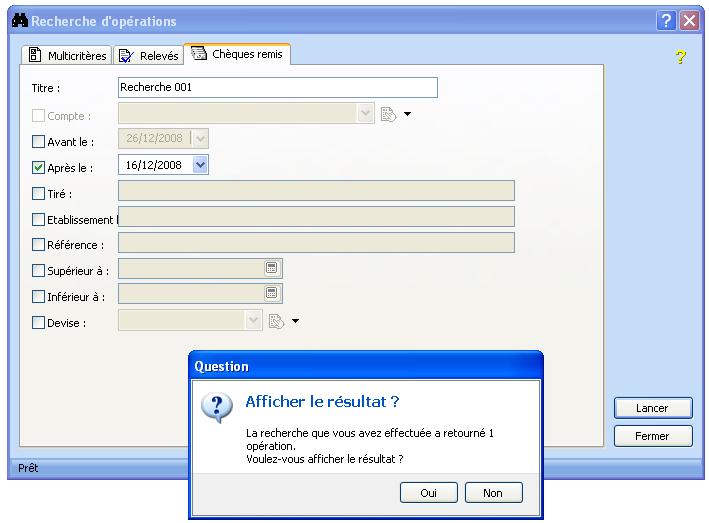This screenshot has height=523, width=709.
Task: Click the question mark icon in dialog
Action: pos(216,408)
